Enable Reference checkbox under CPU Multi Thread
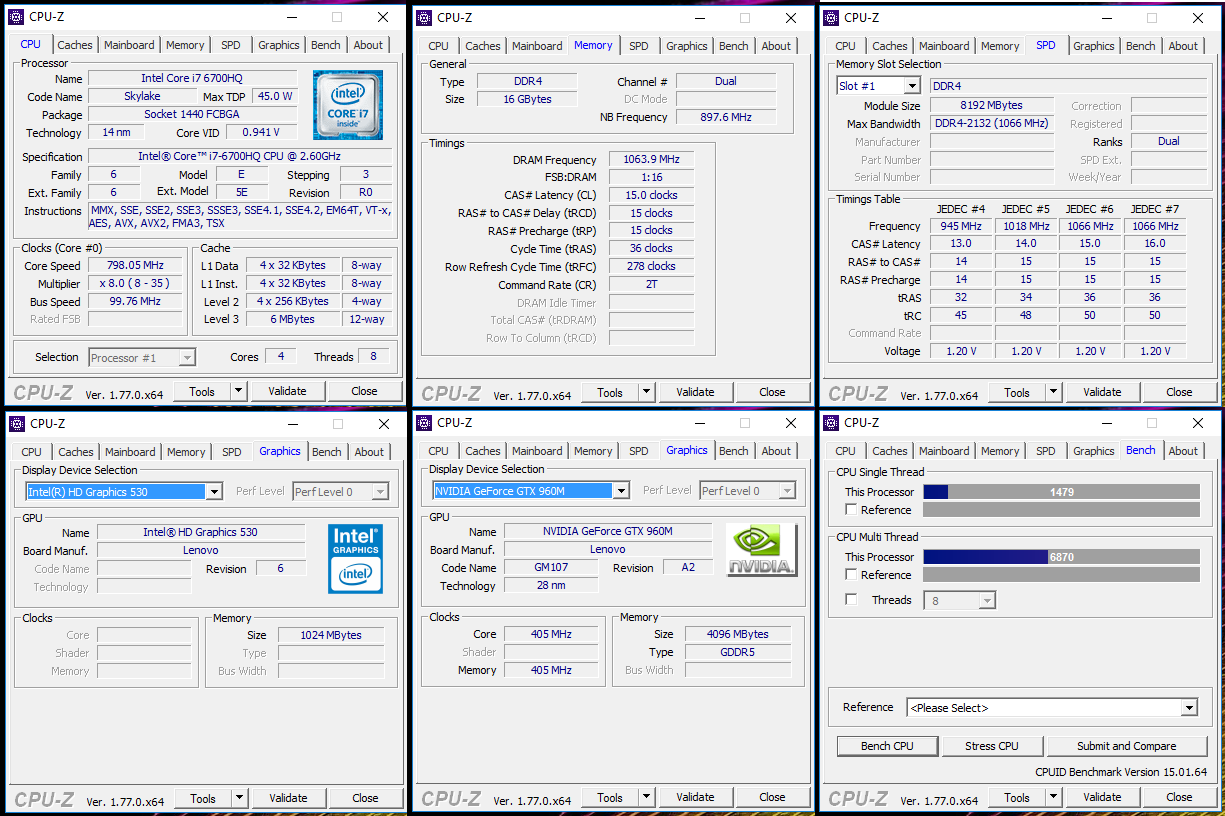 click(851, 575)
